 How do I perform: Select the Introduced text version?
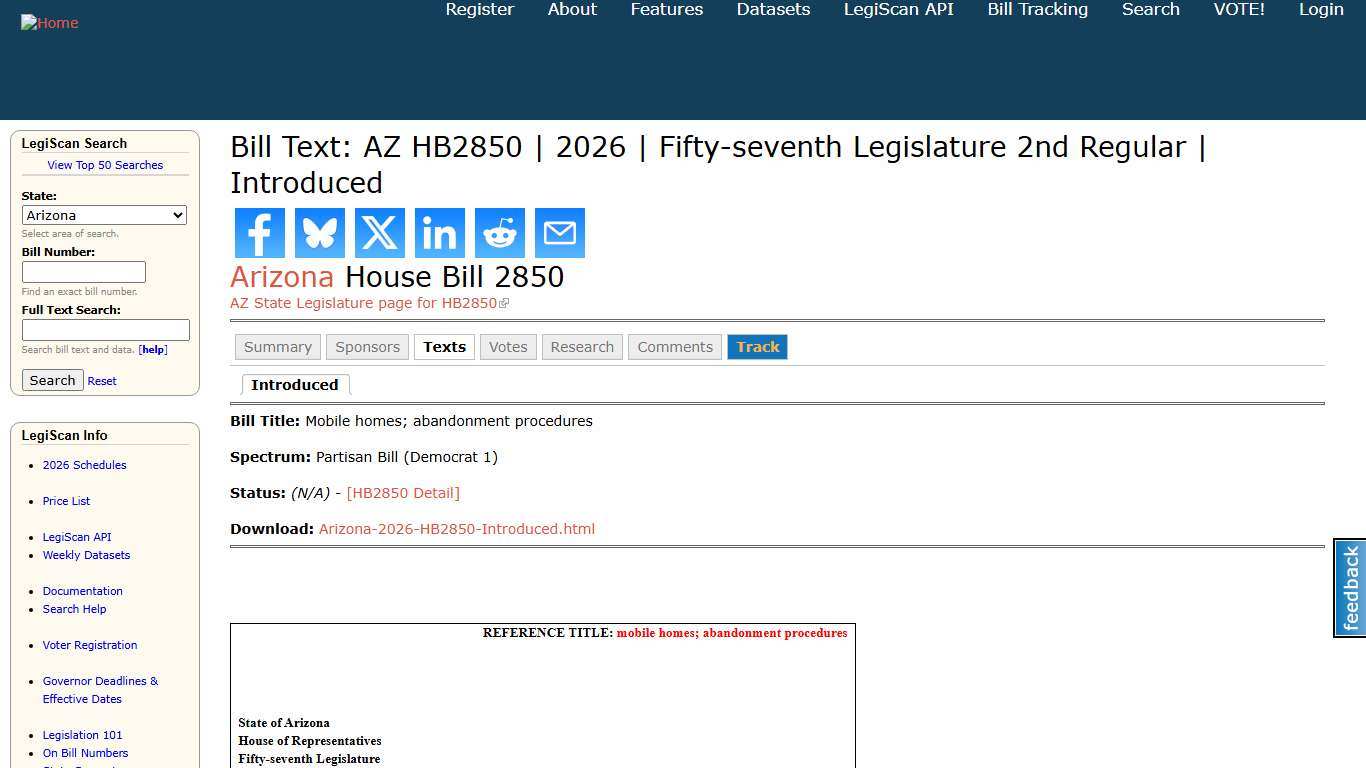tap(295, 384)
